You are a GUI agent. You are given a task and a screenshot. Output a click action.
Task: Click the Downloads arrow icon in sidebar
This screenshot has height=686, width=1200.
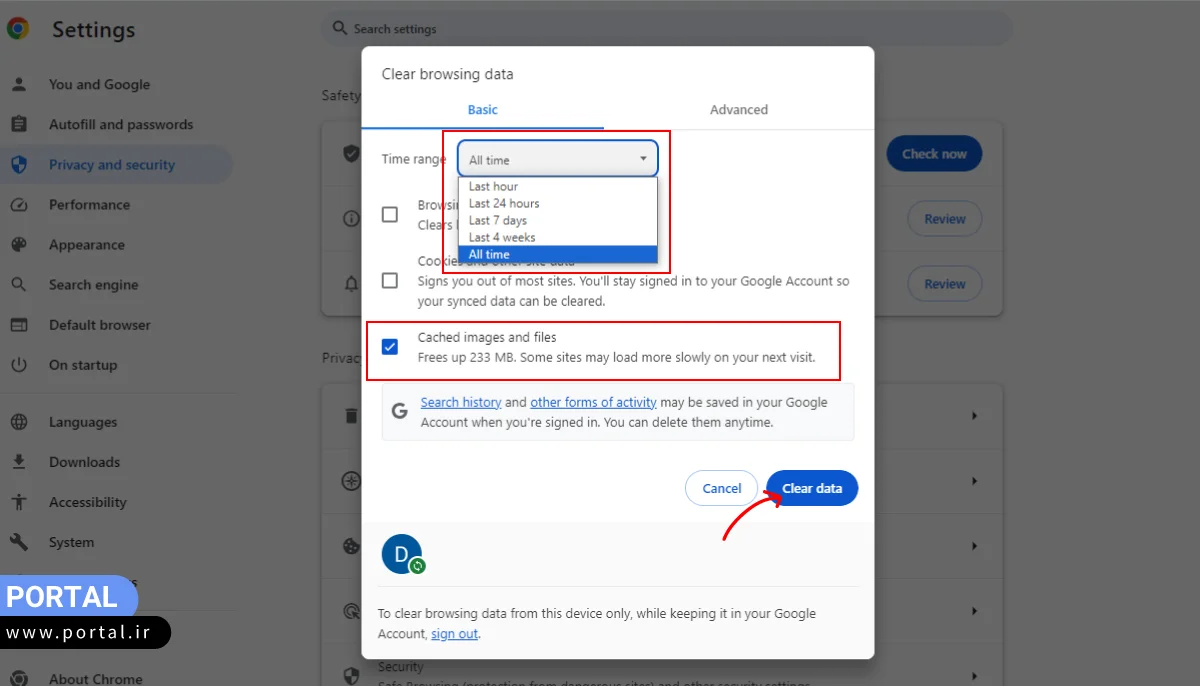point(19,462)
